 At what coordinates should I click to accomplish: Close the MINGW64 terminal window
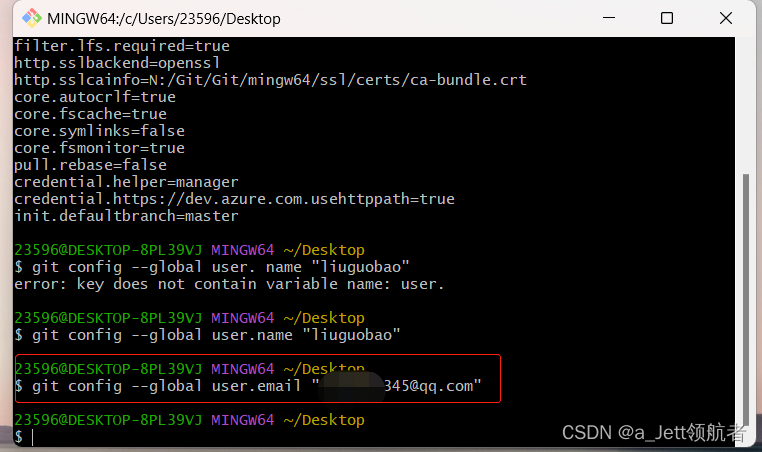[x=726, y=18]
